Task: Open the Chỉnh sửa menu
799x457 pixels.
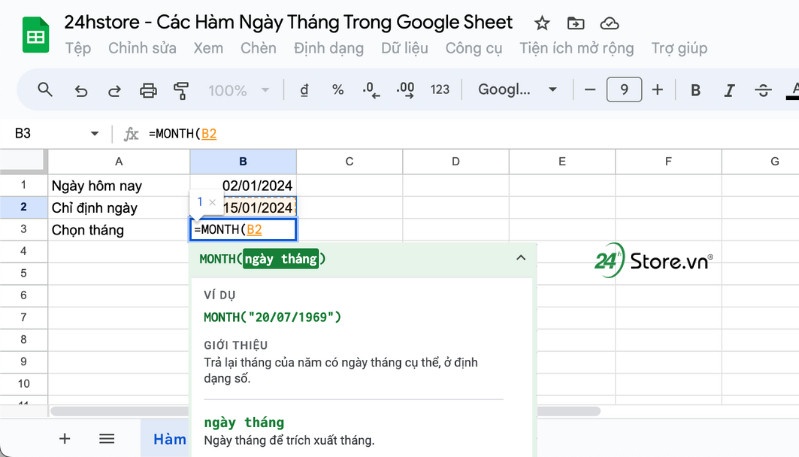Action: pyautogui.click(x=142, y=48)
